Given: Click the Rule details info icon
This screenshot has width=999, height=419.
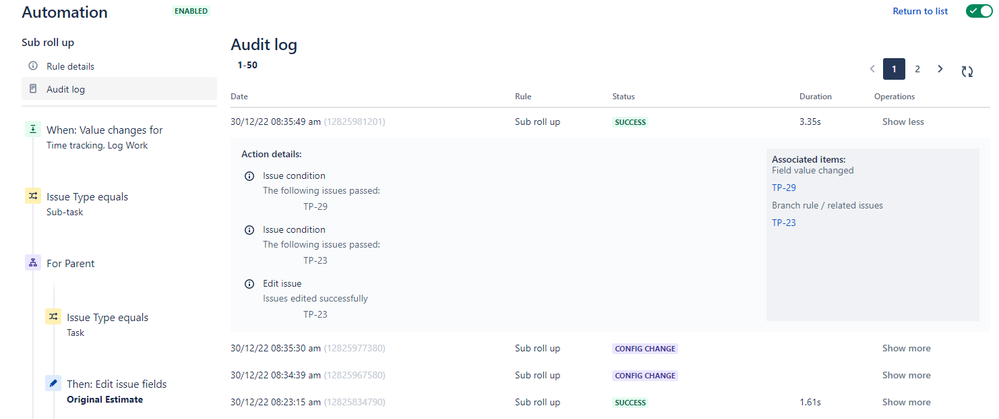Looking at the screenshot, I should point(33,66).
